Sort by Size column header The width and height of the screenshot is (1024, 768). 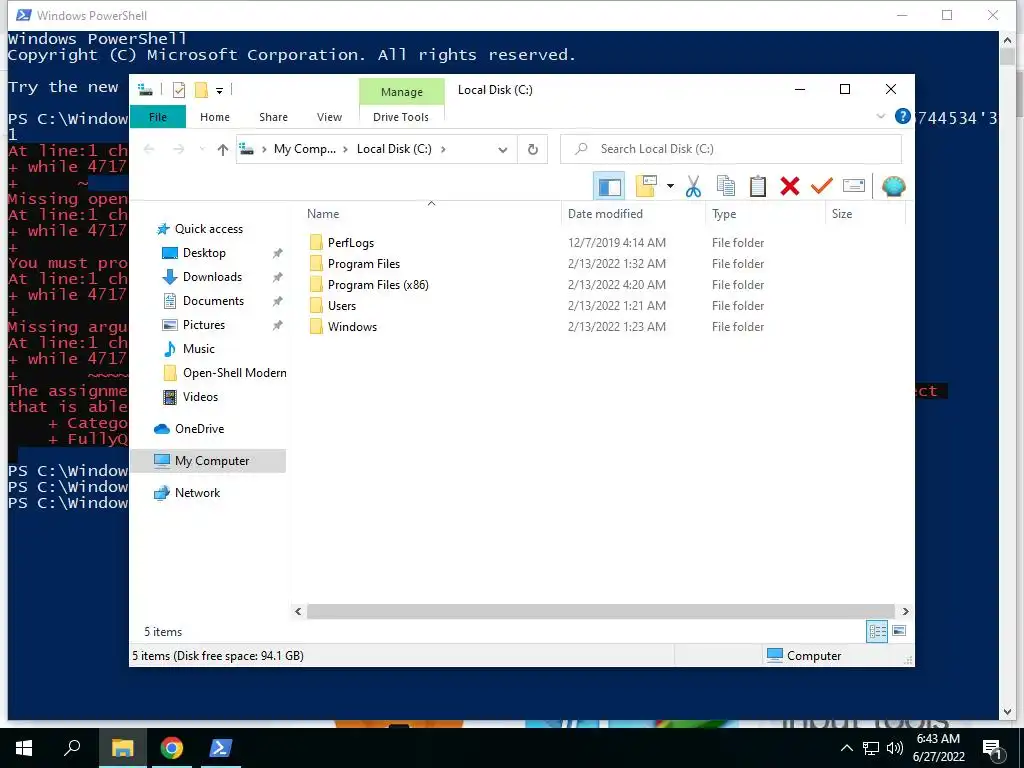pos(865,214)
